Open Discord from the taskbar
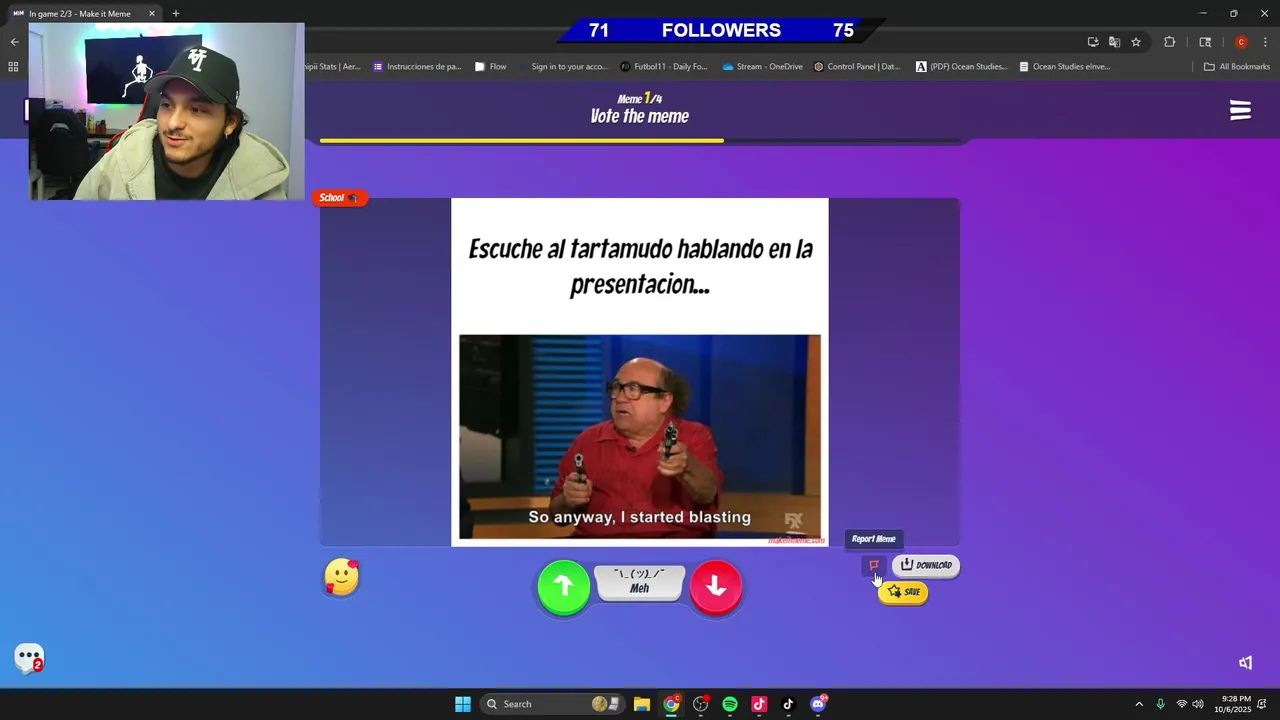Image resolution: width=1280 pixels, height=720 pixels. click(818, 704)
